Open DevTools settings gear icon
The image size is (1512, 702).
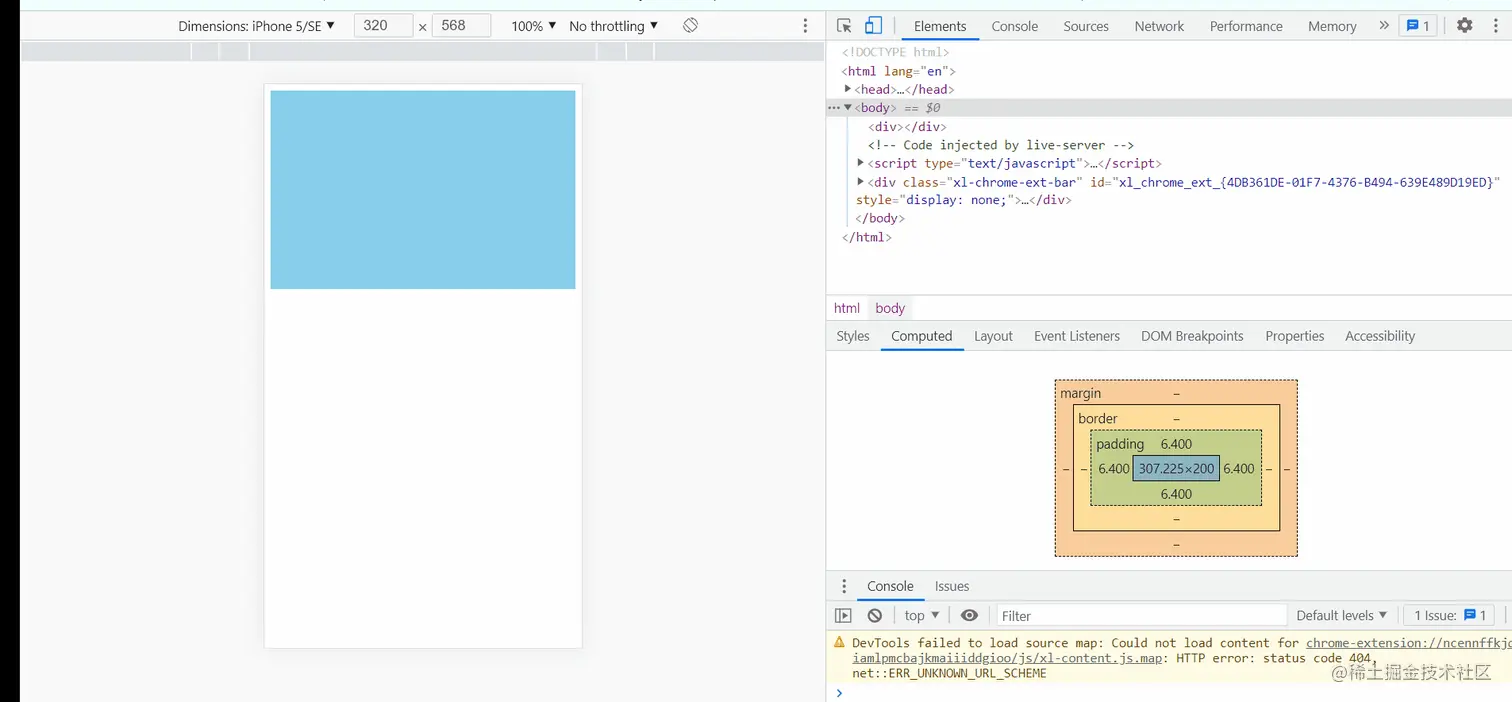coord(1464,26)
